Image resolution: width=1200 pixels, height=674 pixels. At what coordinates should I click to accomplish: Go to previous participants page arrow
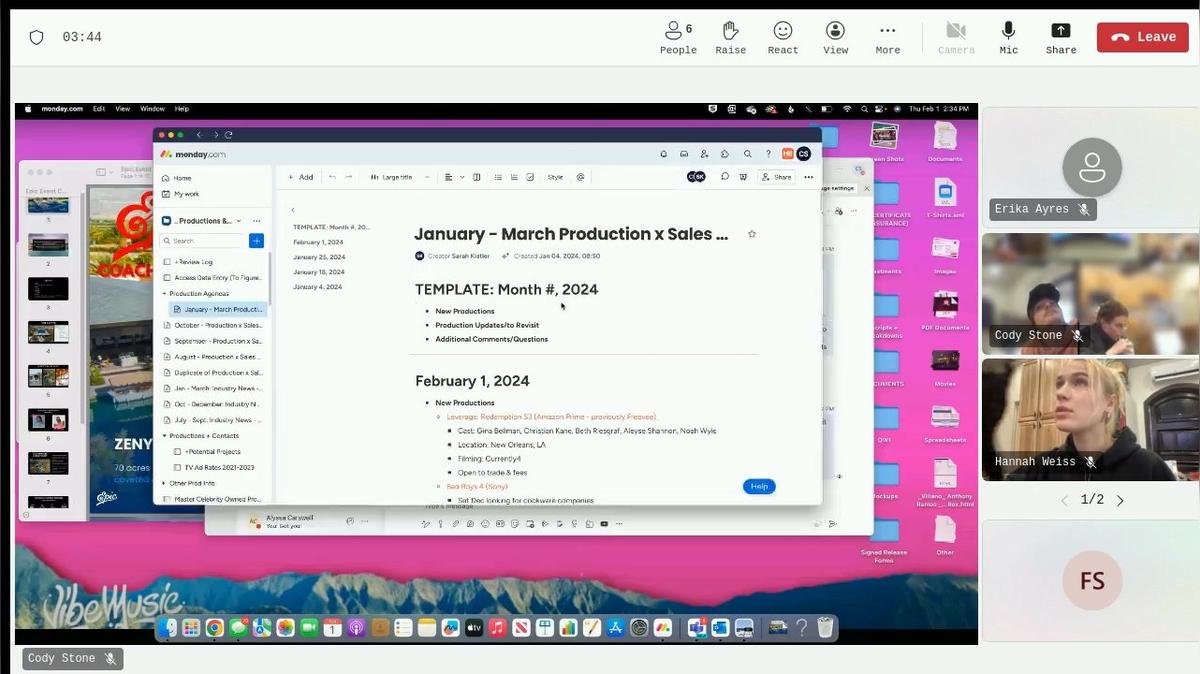tap(1064, 500)
